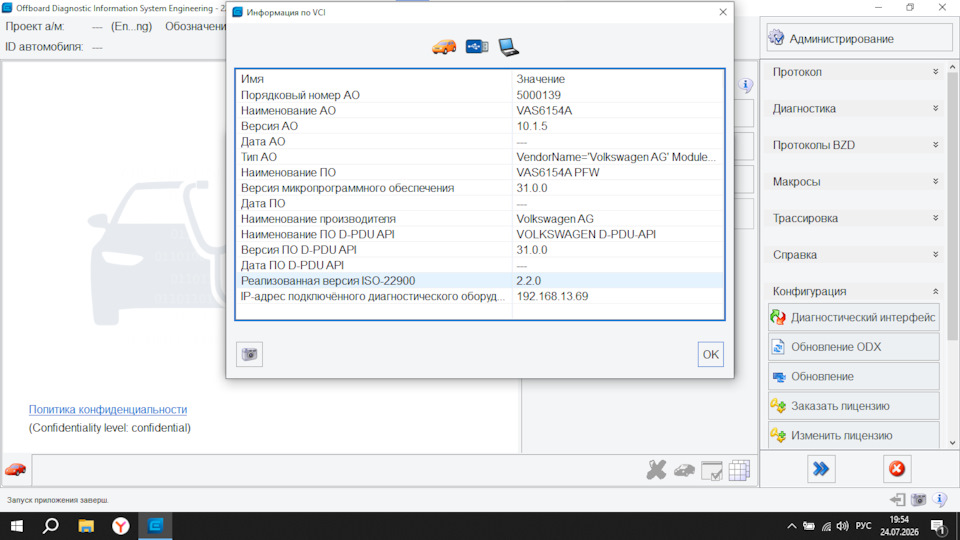Screen dimensions: 960x540
Task: Click the logout arrow icon in status bar
Action: point(898,500)
